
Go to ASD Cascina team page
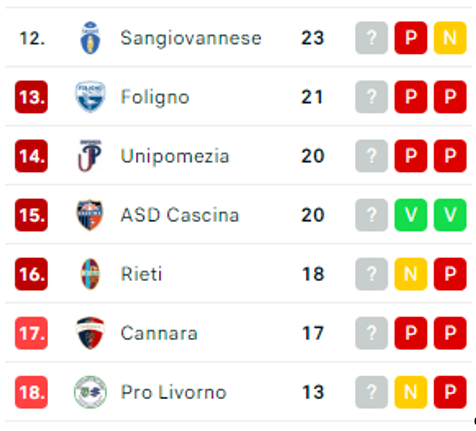click(x=180, y=215)
